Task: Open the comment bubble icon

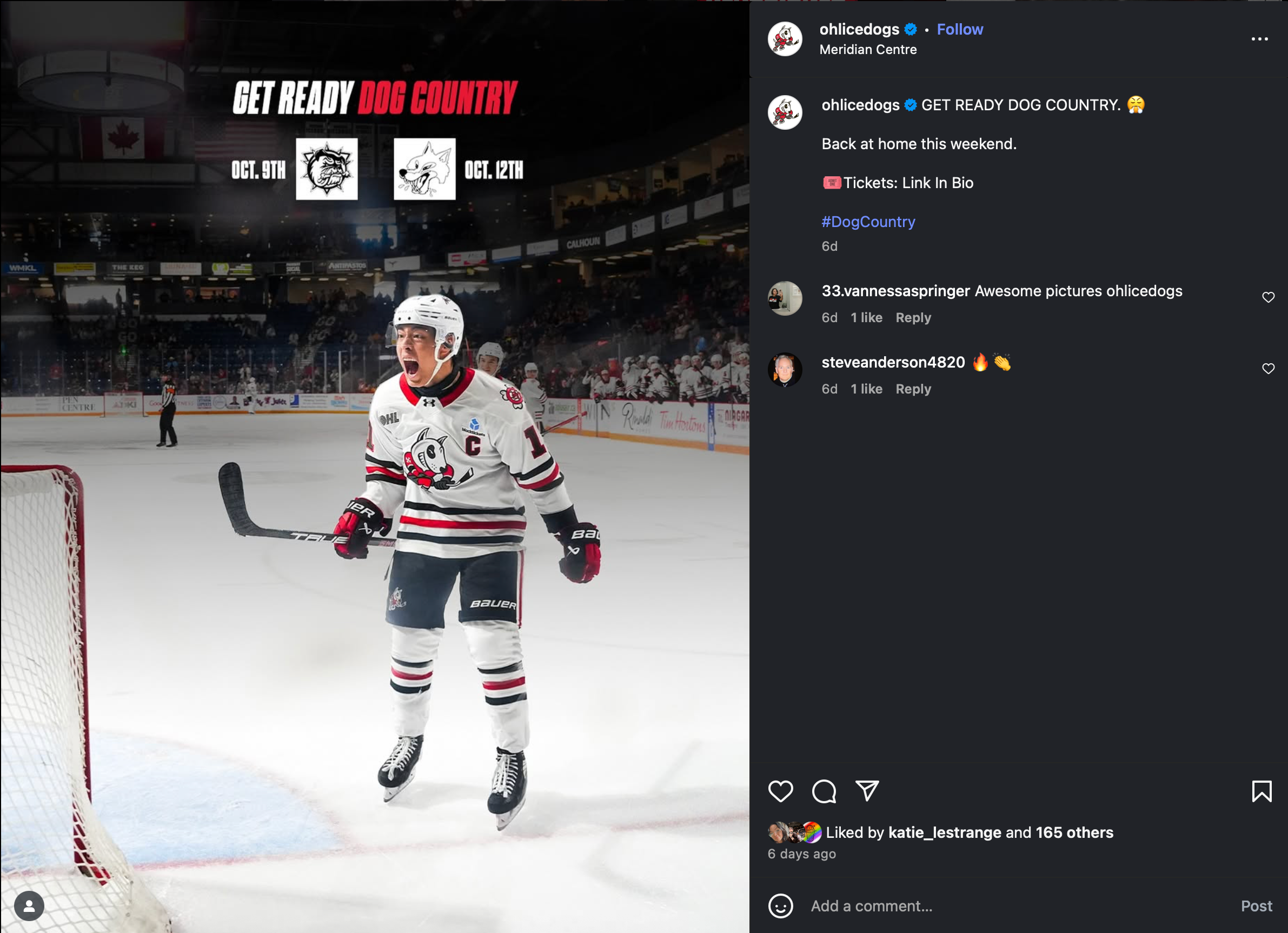Action: click(x=824, y=791)
